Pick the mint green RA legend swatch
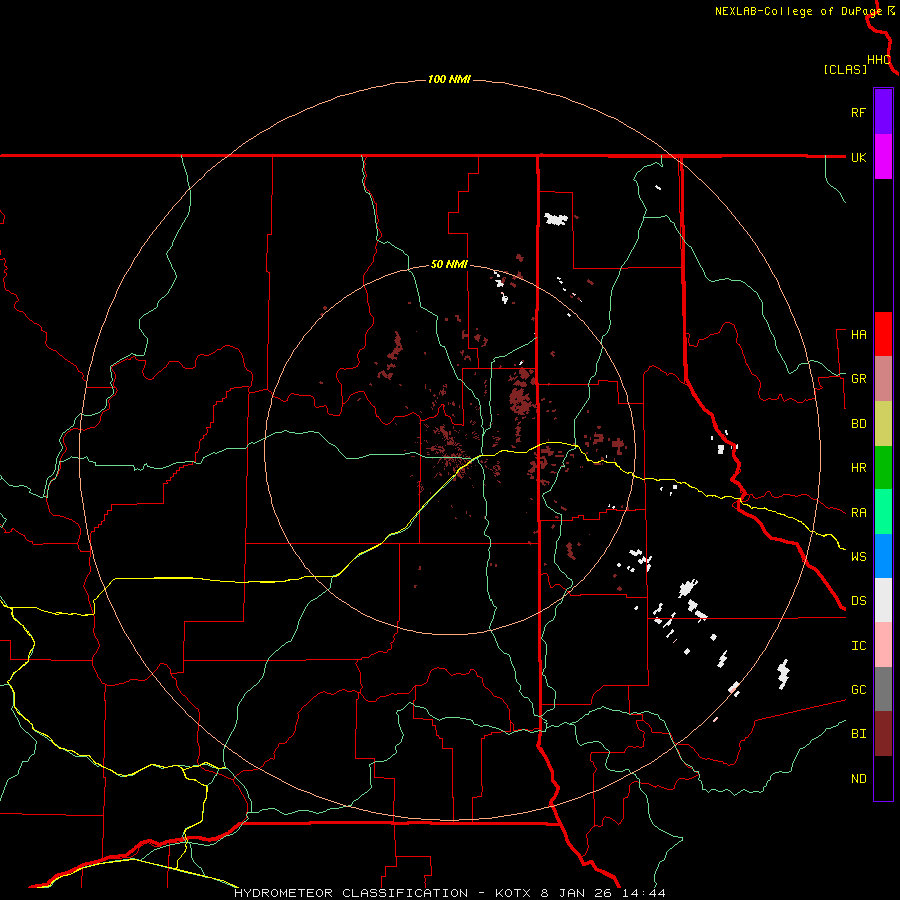 coord(883,512)
